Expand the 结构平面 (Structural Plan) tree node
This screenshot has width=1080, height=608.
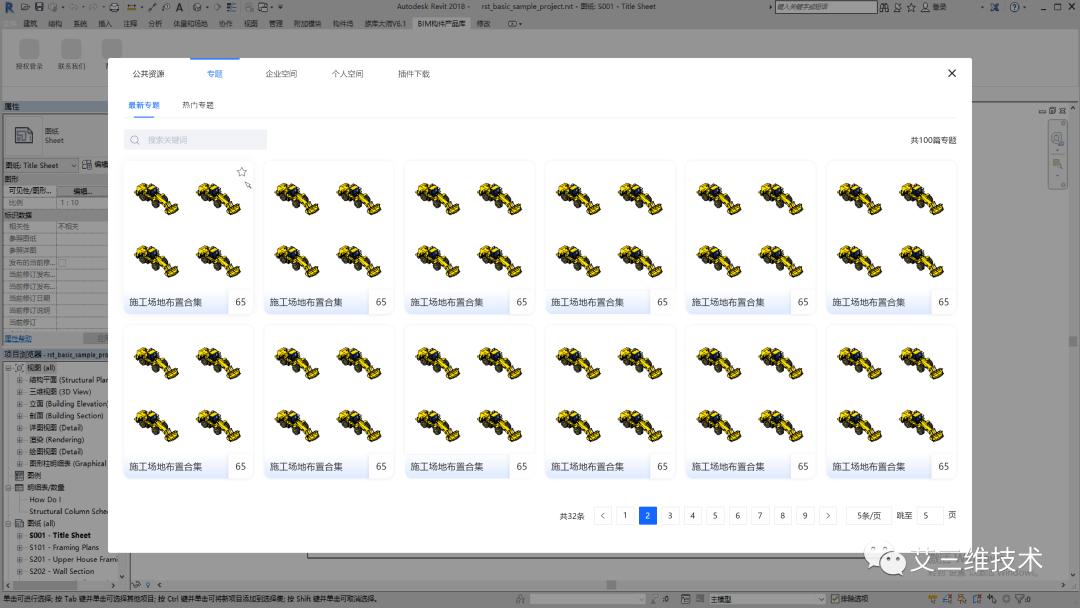coord(19,380)
